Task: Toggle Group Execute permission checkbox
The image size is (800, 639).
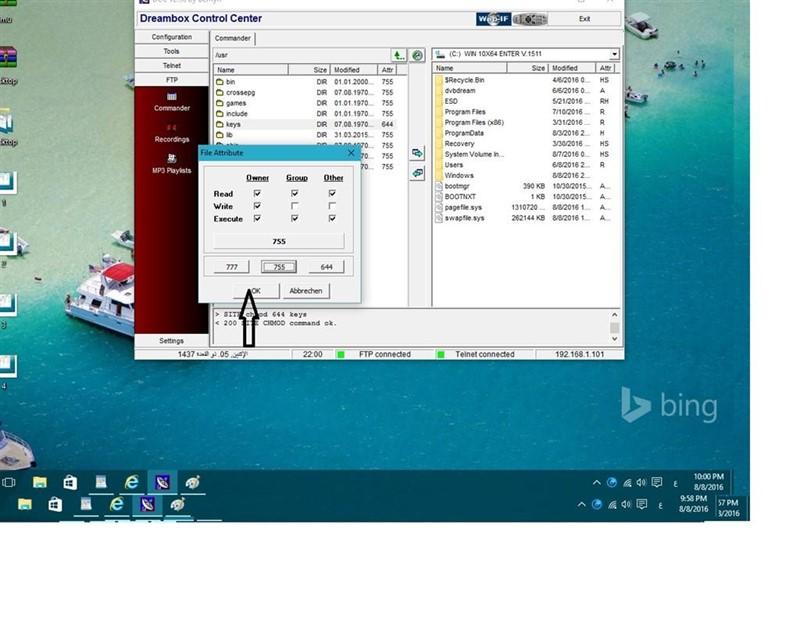Action: tap(294, 218)
